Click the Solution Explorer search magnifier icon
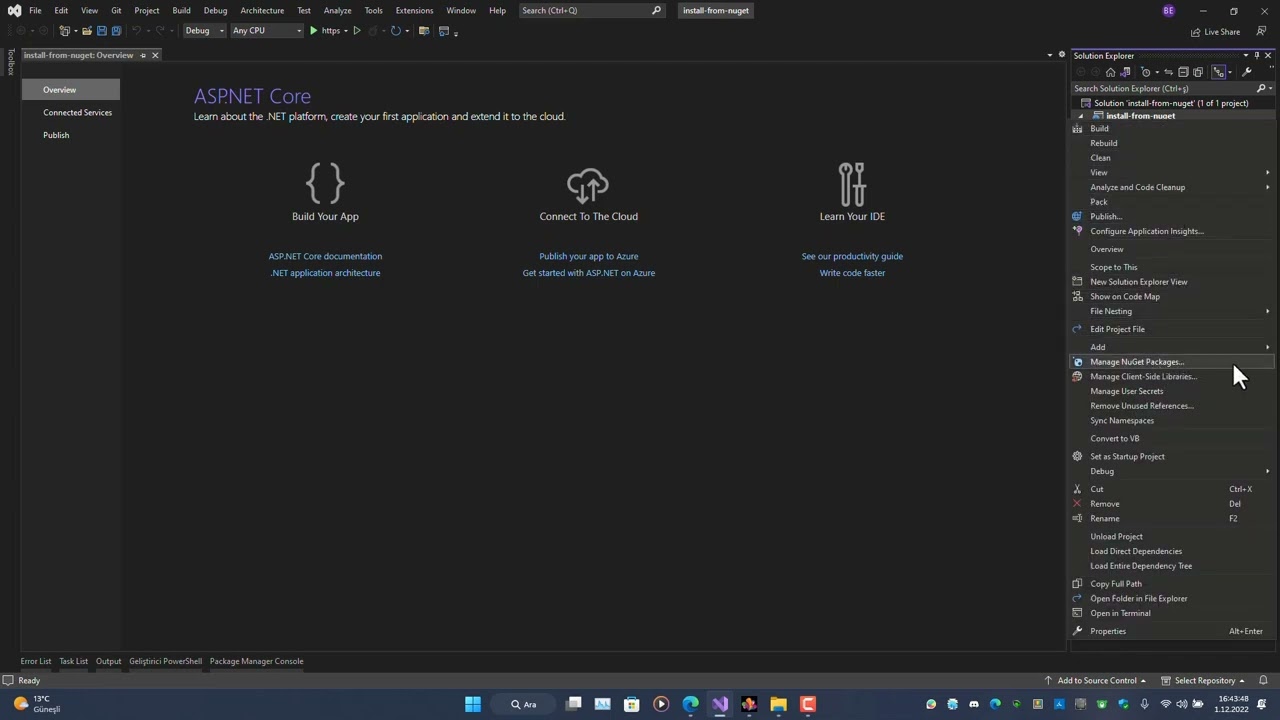Screen dimensions: 1280x720 click(x=1261, y=88)
